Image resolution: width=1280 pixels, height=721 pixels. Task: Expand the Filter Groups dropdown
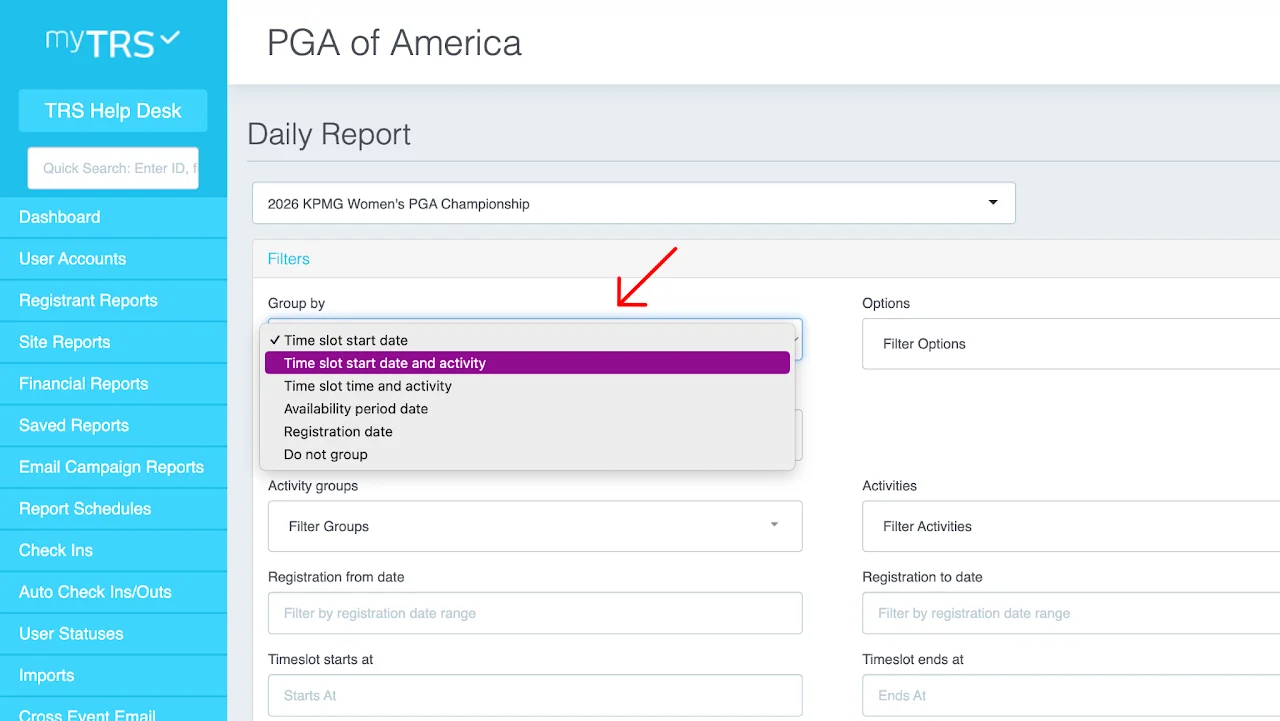[x=535, y=526]
